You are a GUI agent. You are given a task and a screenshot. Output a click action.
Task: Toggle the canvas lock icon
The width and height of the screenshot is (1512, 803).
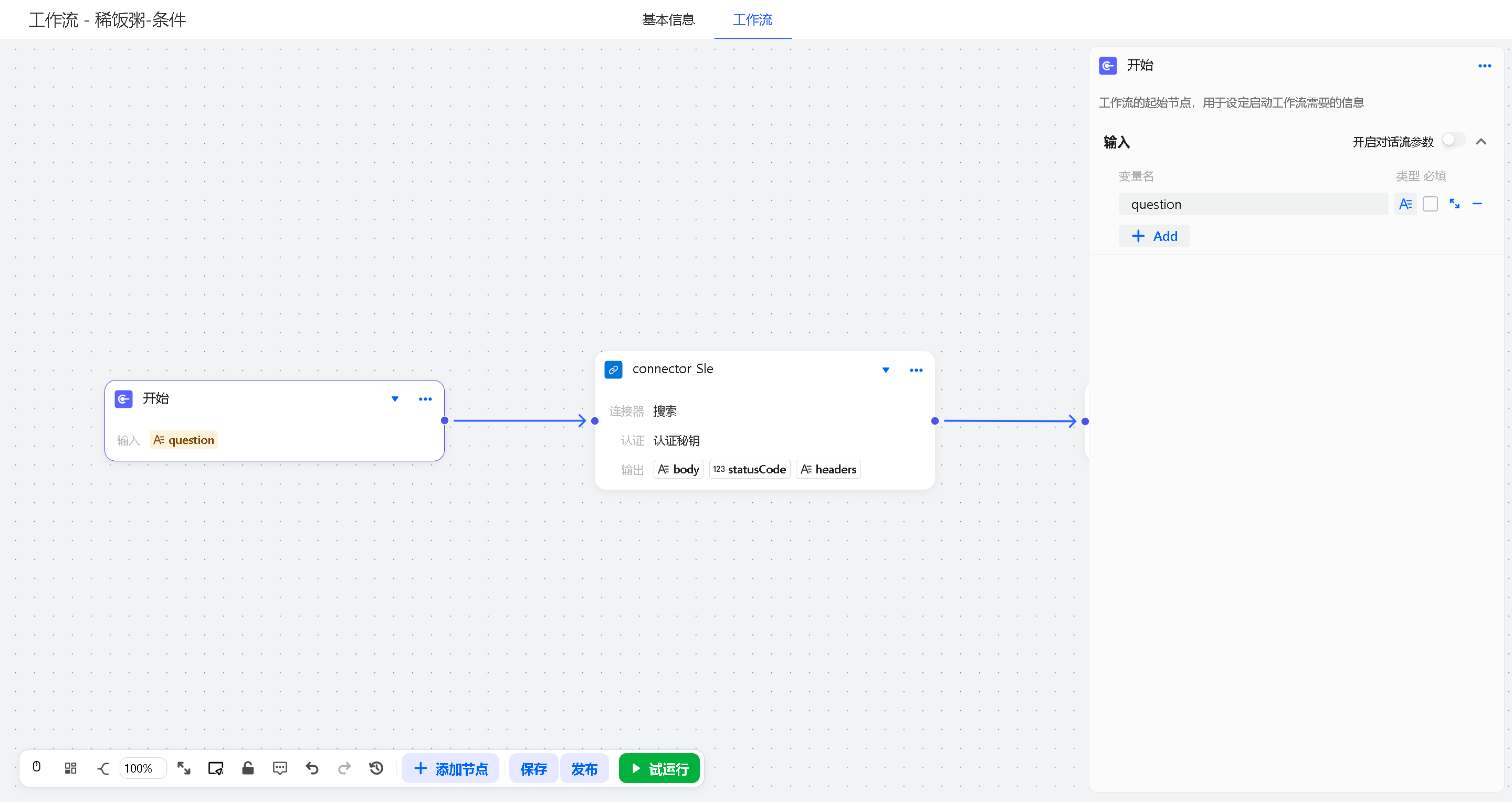click(x=248, y=768)
